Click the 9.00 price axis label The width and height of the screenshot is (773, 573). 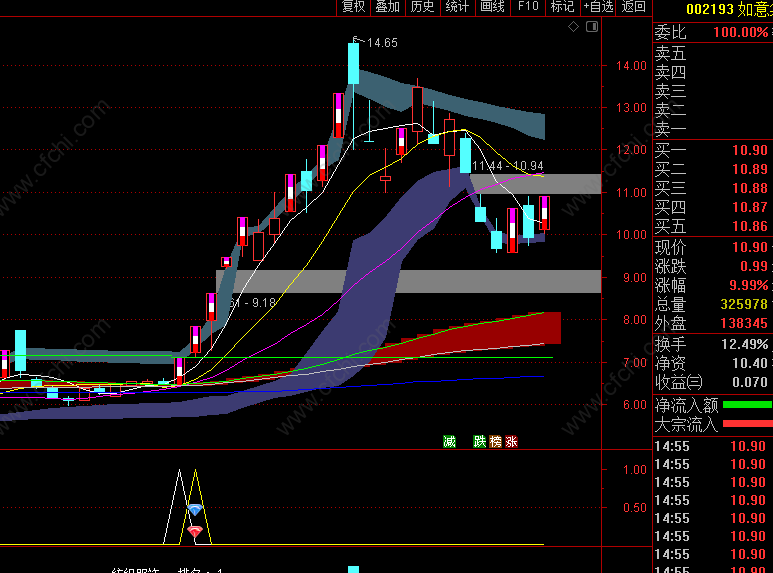click(x=634, y=278)
